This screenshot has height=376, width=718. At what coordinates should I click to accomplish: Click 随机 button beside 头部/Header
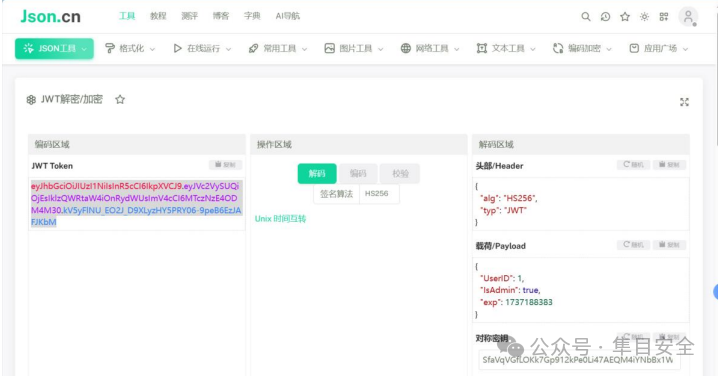click(x=633, y=164)
